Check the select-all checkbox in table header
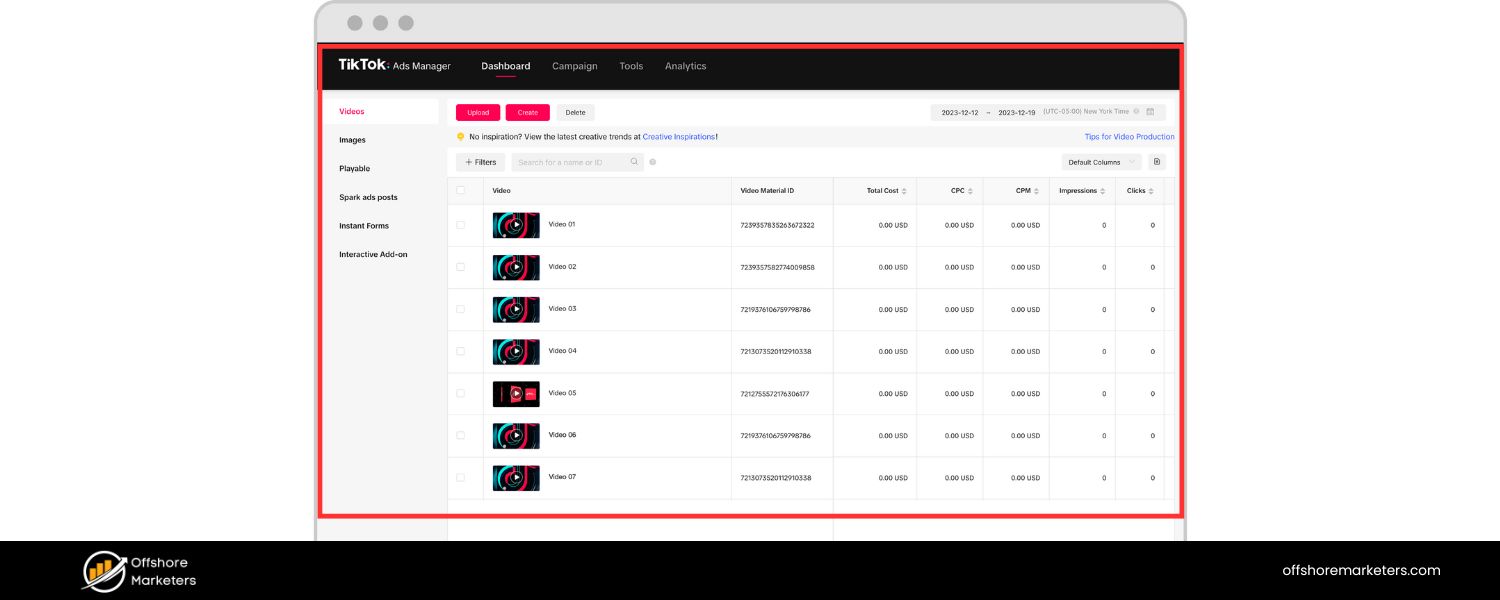1500x600 pixels. click(461, 190)
